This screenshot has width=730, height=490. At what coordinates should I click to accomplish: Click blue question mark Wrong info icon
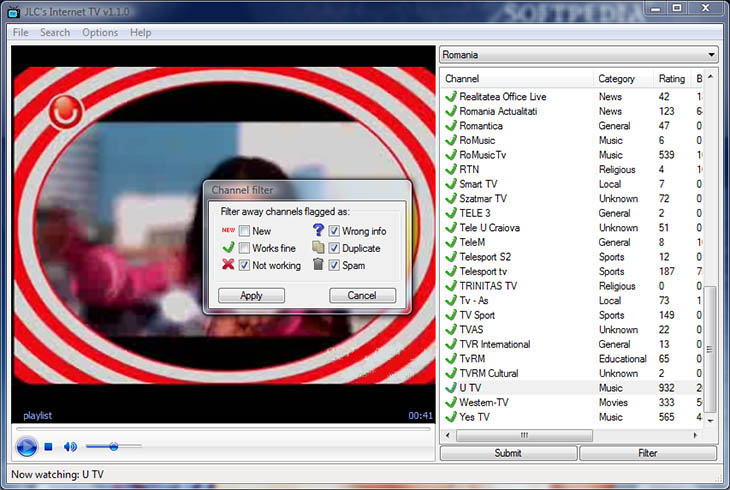click(318, 230)
